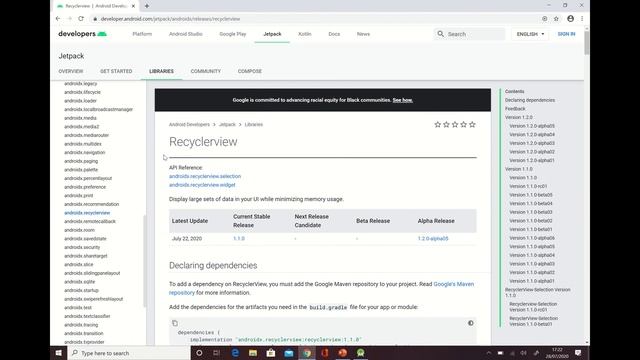The width and height of the screenshot is (640, 360).
Task: Open the notification center icon
Action: [x=578, y=353]
